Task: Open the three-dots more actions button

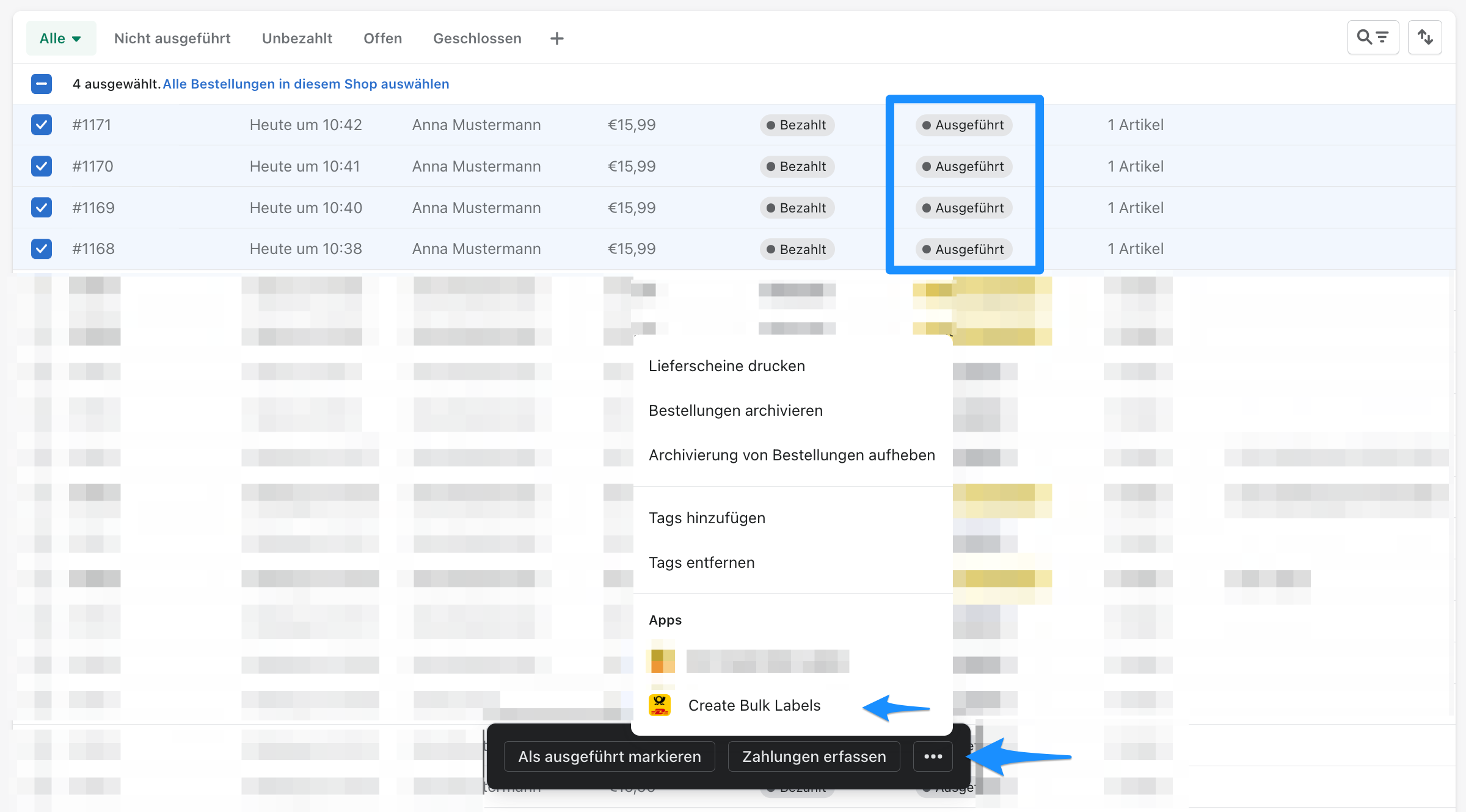Action: pyautogui.click(x=933, y=756)
